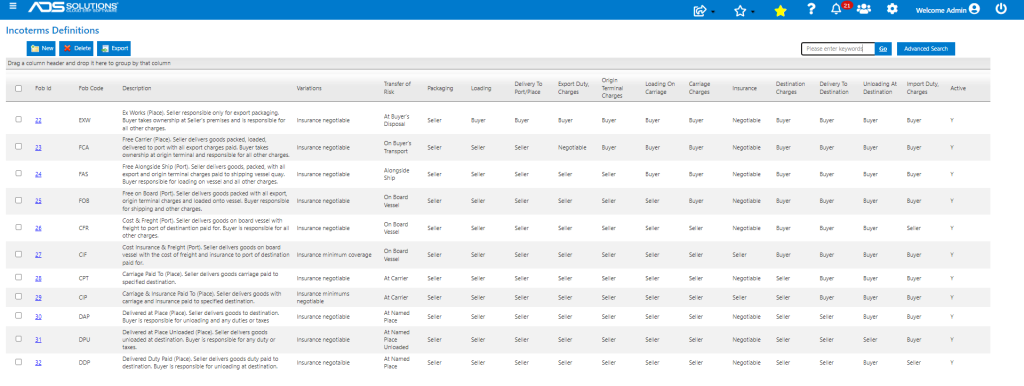The image size is (1024, 386).
Task: Open Fob Id 22 link
Action: coord(39,120)
